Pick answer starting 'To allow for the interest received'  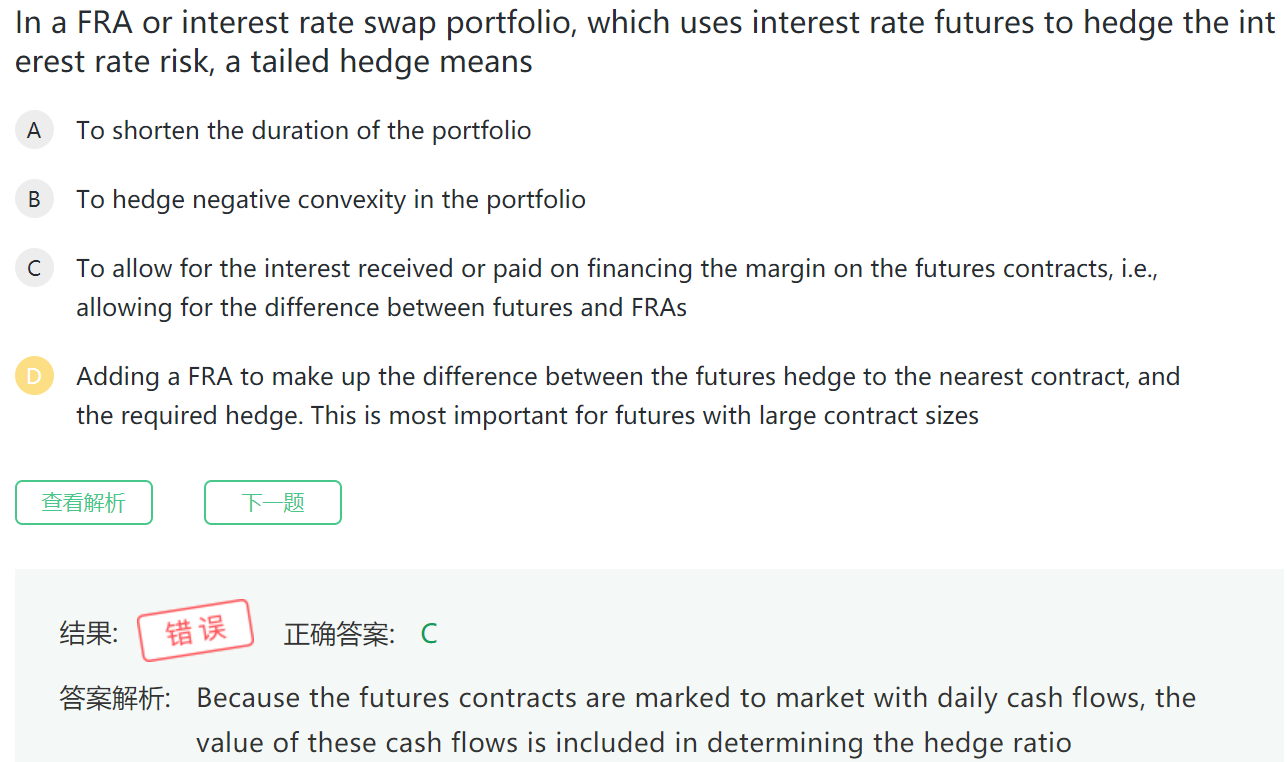click(616, 269)
